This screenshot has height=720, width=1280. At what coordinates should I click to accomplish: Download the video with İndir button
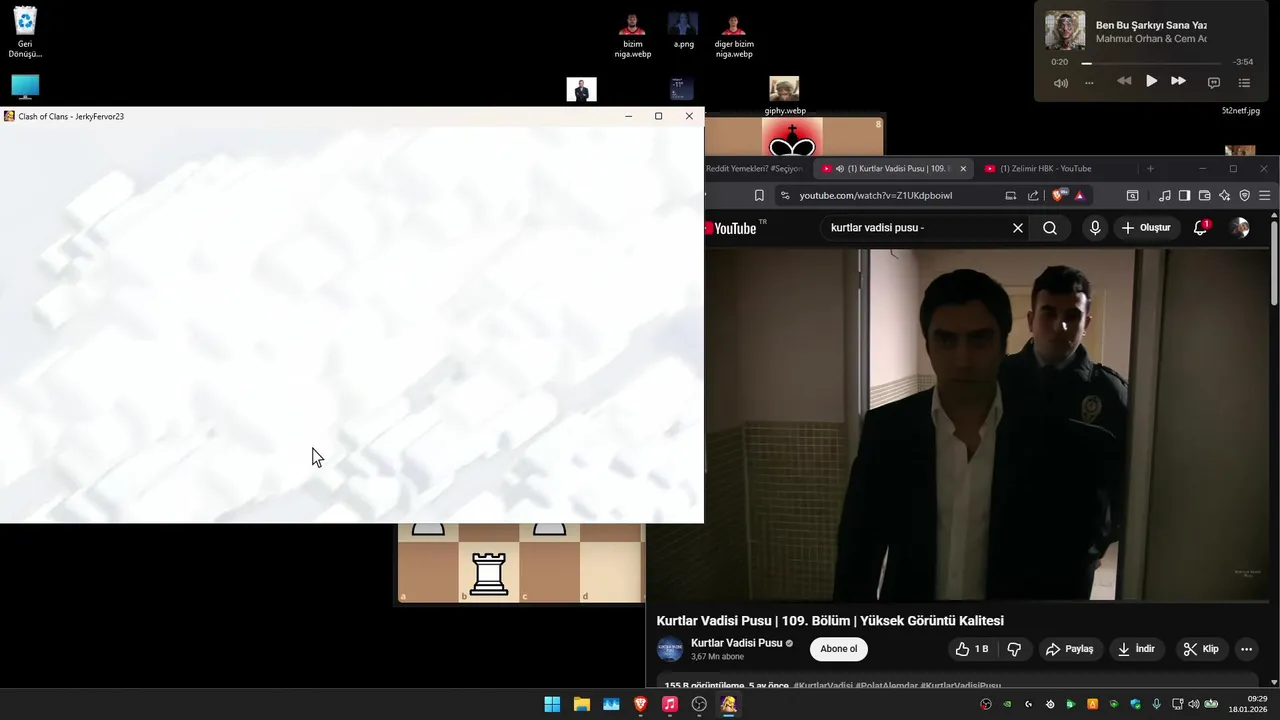tap(1136, 649)
